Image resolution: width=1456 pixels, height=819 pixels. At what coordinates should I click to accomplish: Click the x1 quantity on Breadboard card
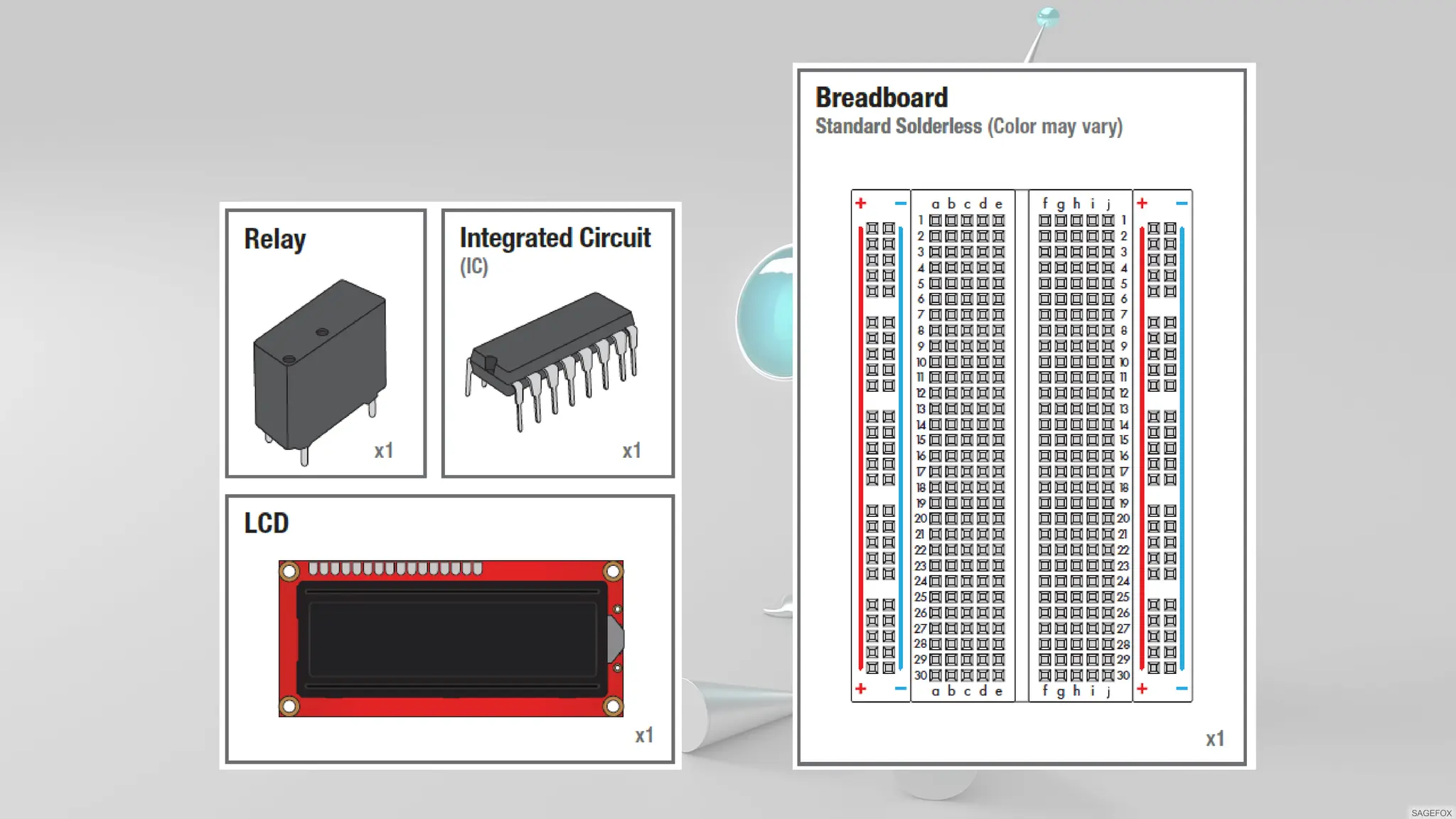(x=1215, y=739)
